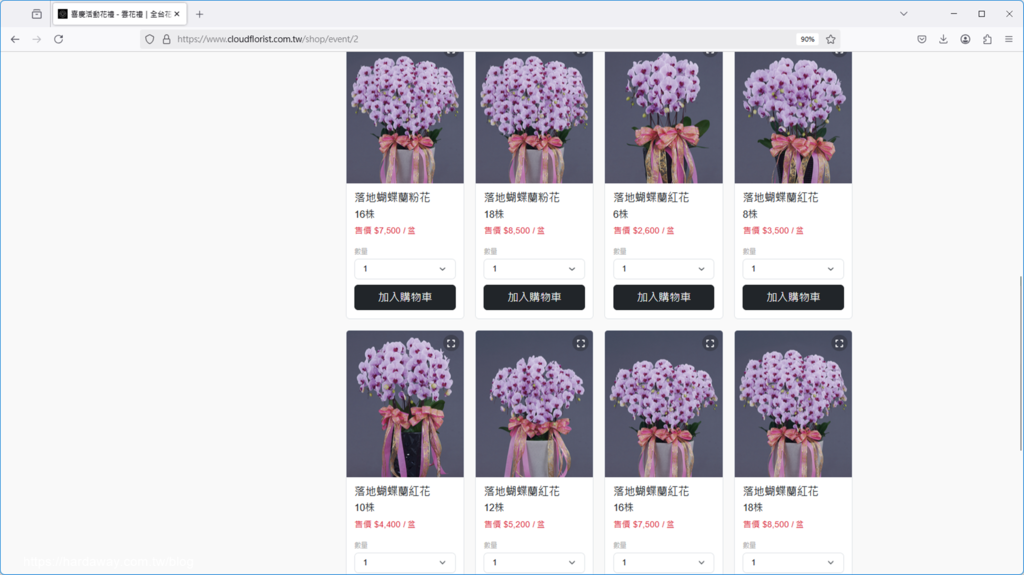Open quantity dropdown for pink orchid 18株
The width and height of the screenshot is (1024, 575).
(x=534, y=269)
